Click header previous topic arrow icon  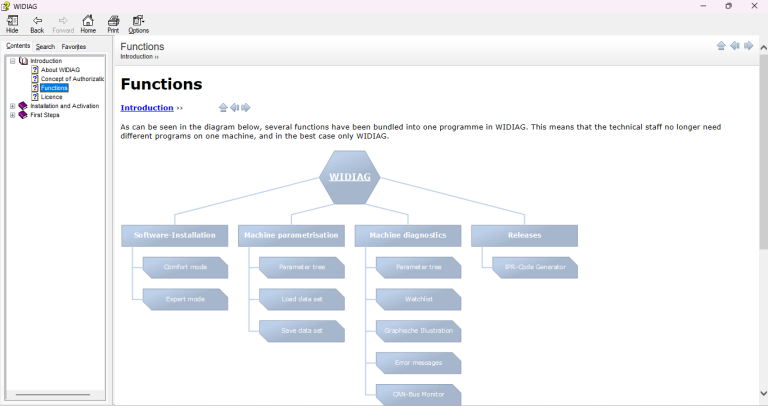[735, 46]
